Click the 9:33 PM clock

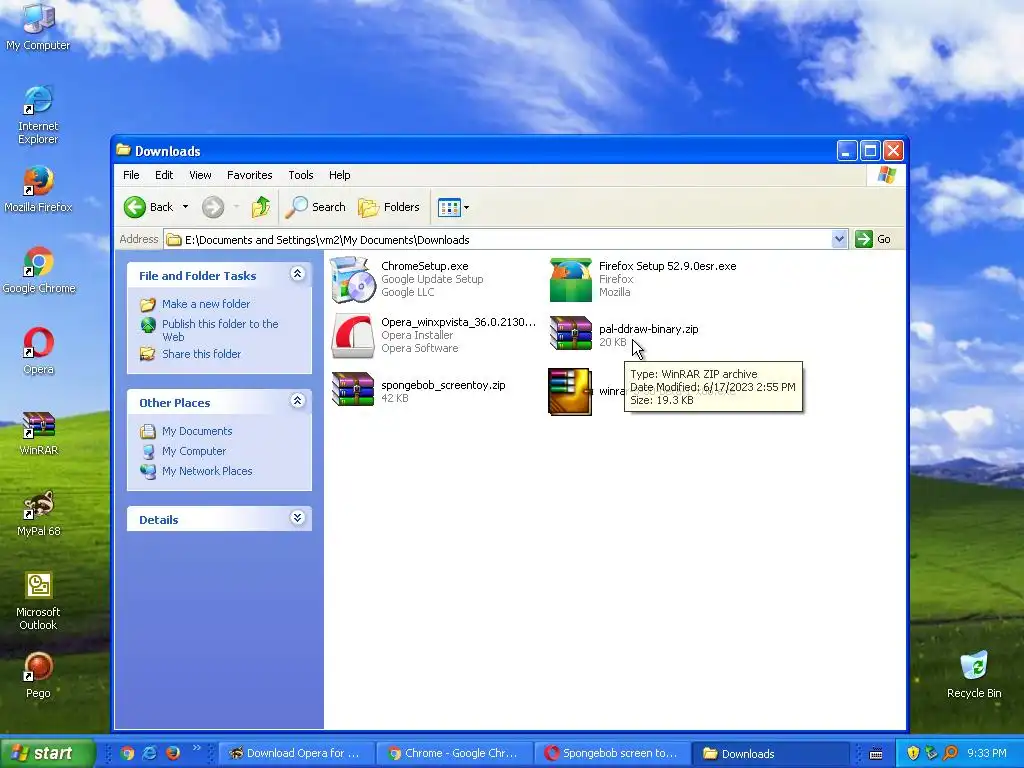pos(987,753)
